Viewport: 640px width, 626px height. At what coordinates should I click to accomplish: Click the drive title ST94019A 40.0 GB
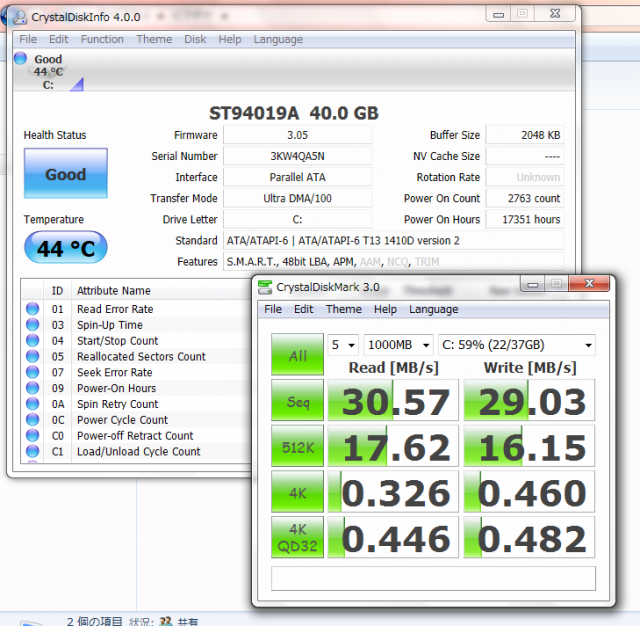coord(294,113)
